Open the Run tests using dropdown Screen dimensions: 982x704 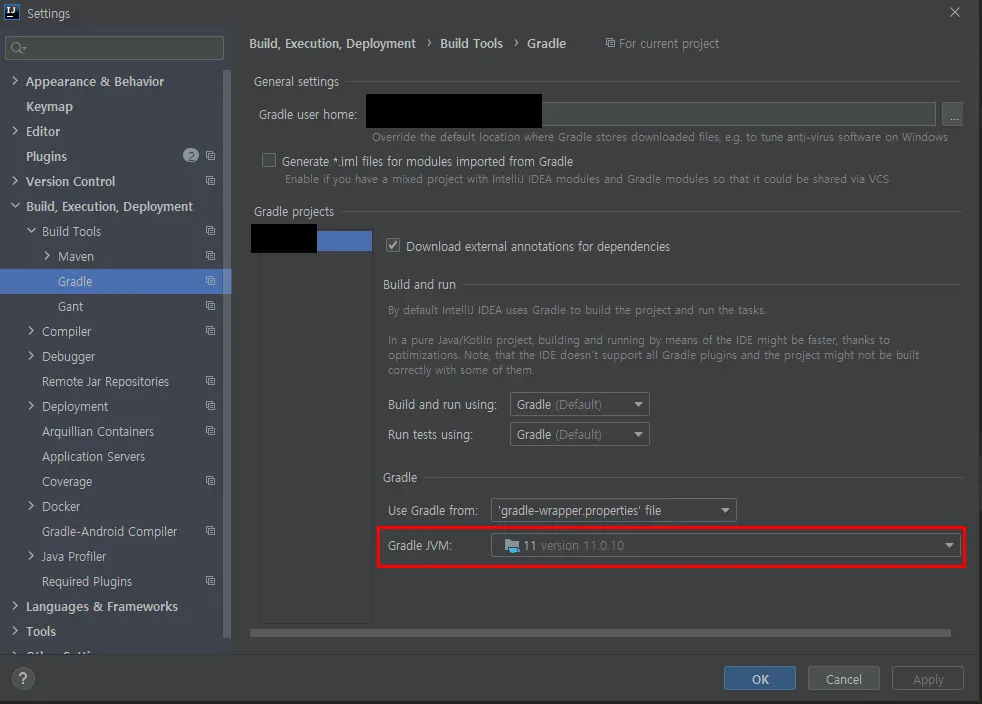coord(579,435)
